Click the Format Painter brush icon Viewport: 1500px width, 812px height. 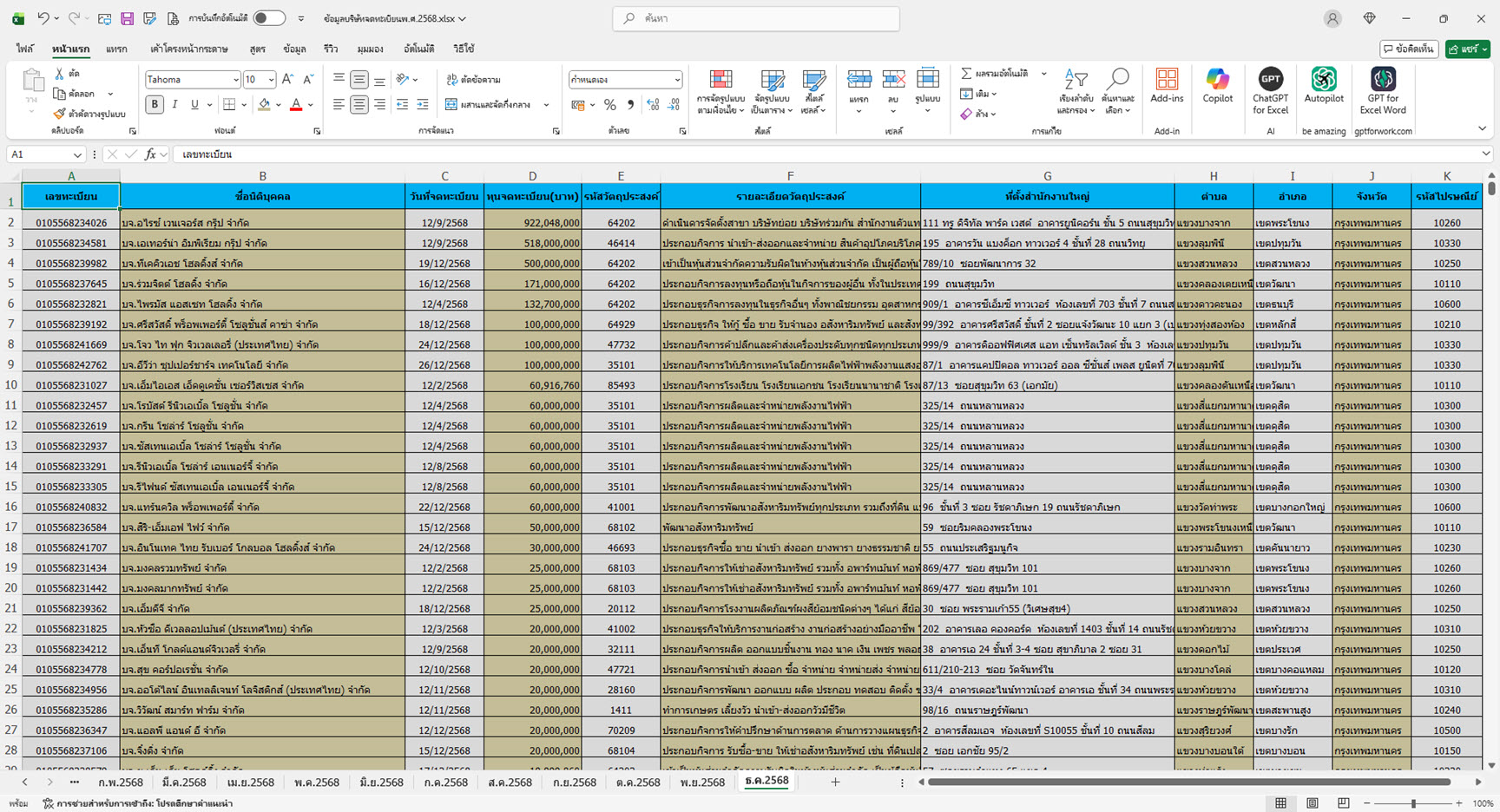tap(59, 114)
